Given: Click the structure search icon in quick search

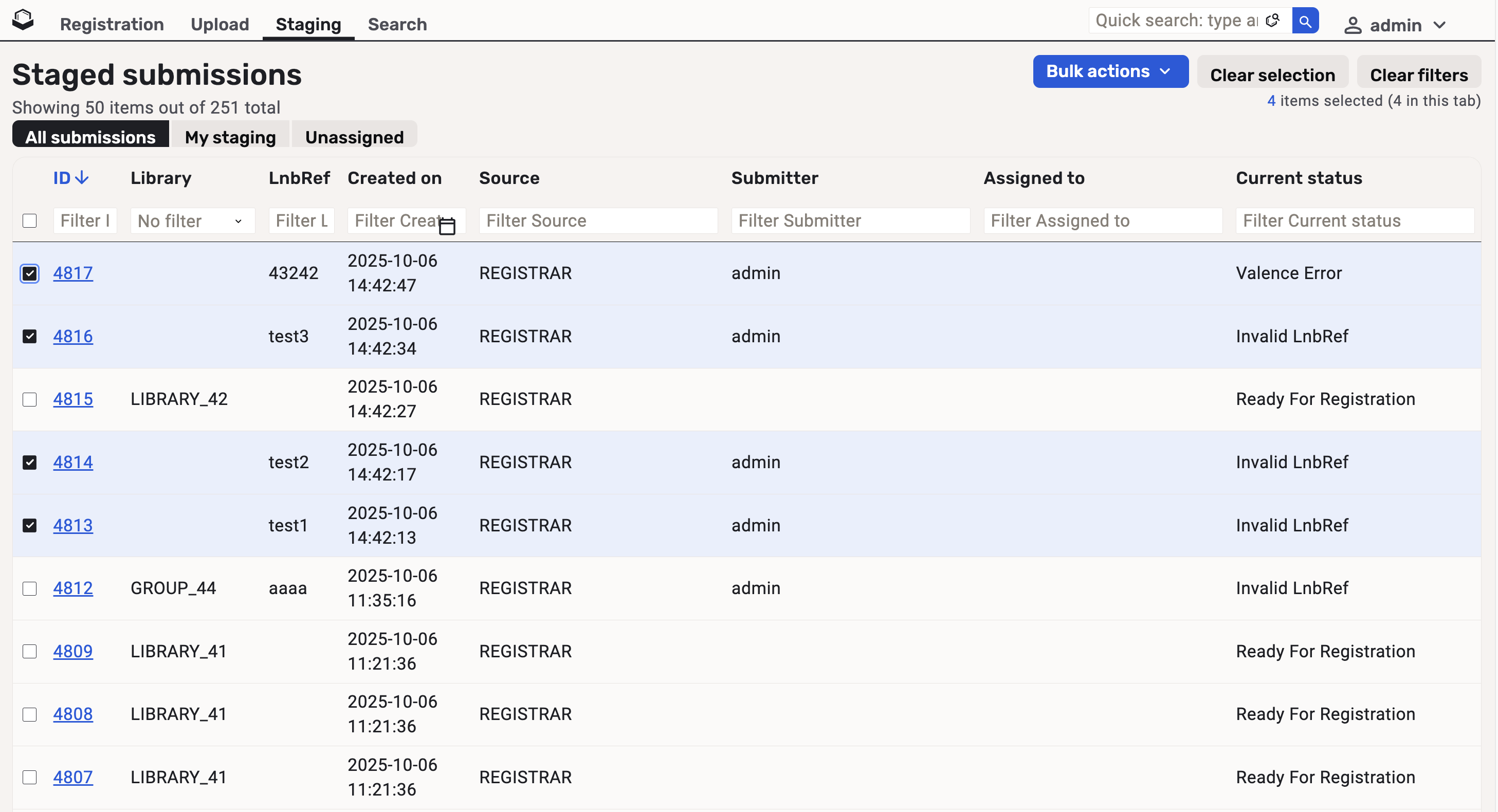Looking at the screenshot, I should tap(1272, 21).
